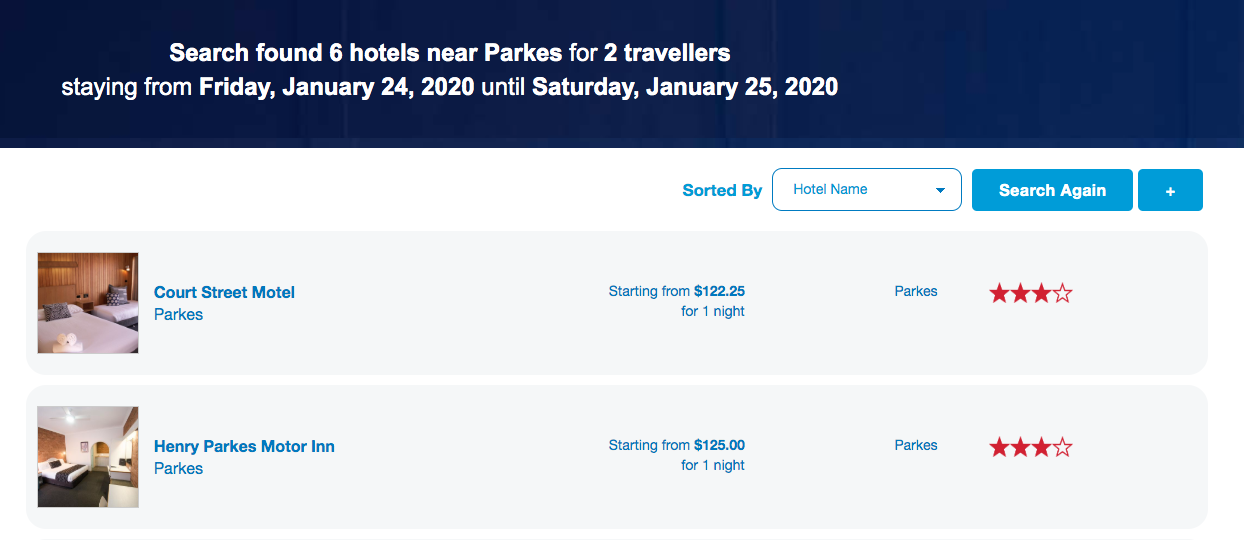Click the first red star for Henry Parkes Motor Inn
1244x540 pixels.
tap(999, 447)
